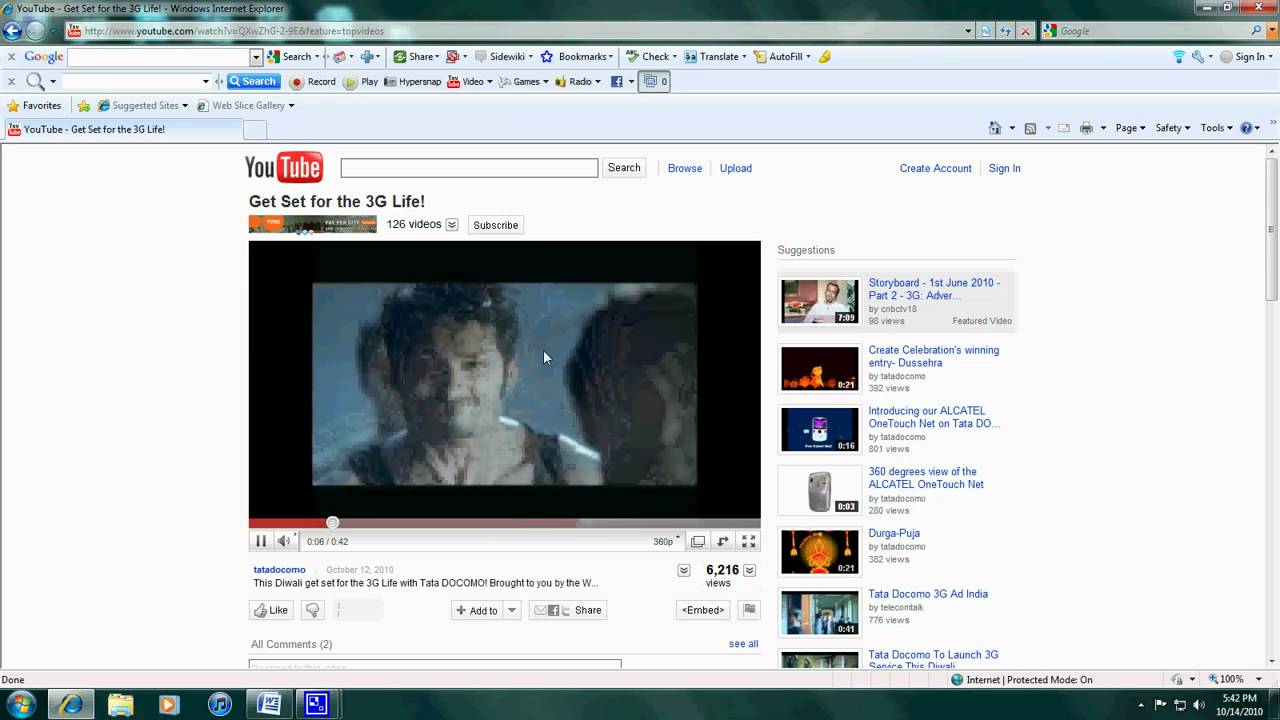Expand Web Slice Gallery dropdown
The height and width of the screenshot is (720, 1280).
pos(291,106)
